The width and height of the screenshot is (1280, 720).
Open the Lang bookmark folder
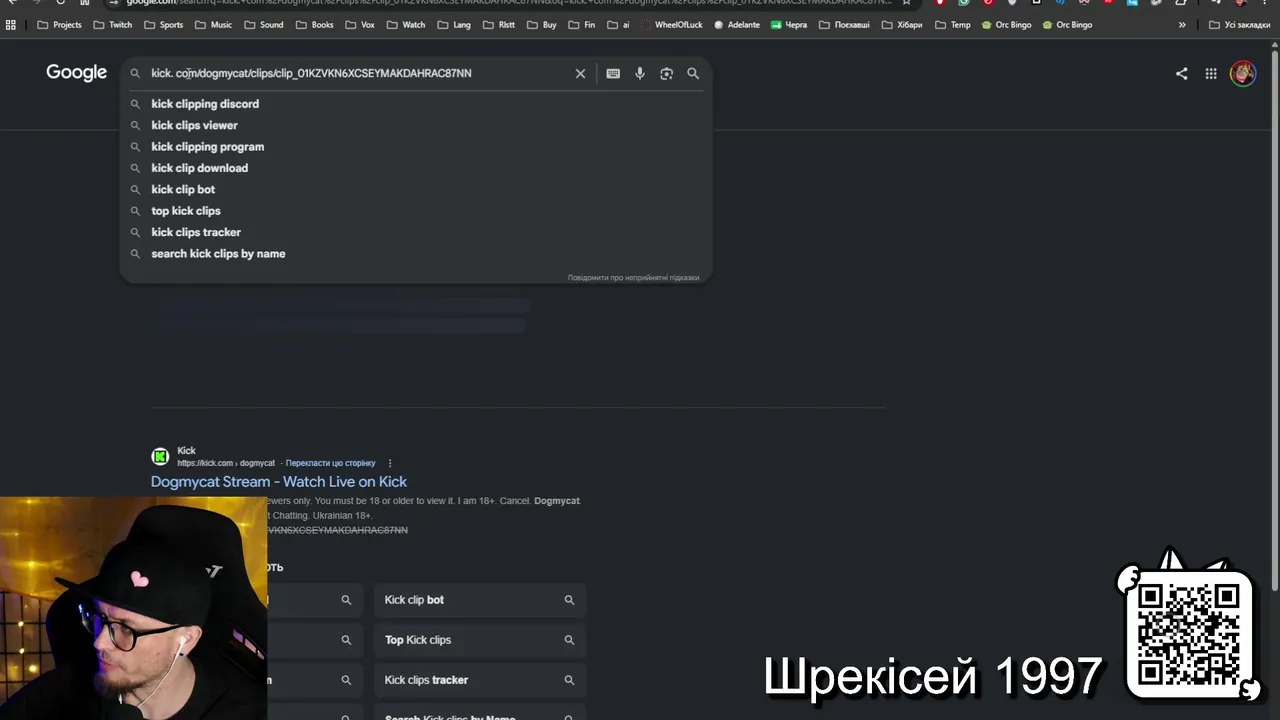click(x=453, y=25)
